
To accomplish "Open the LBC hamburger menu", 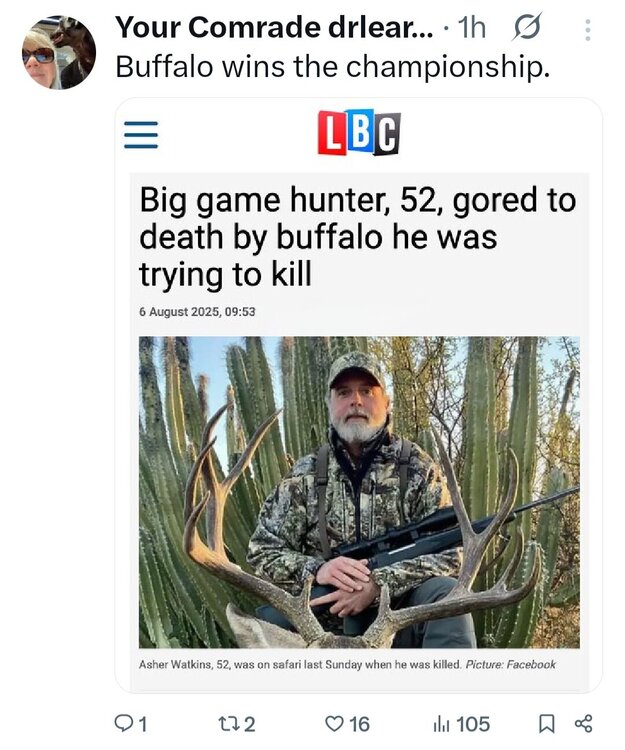I will [x=141, y=134].
